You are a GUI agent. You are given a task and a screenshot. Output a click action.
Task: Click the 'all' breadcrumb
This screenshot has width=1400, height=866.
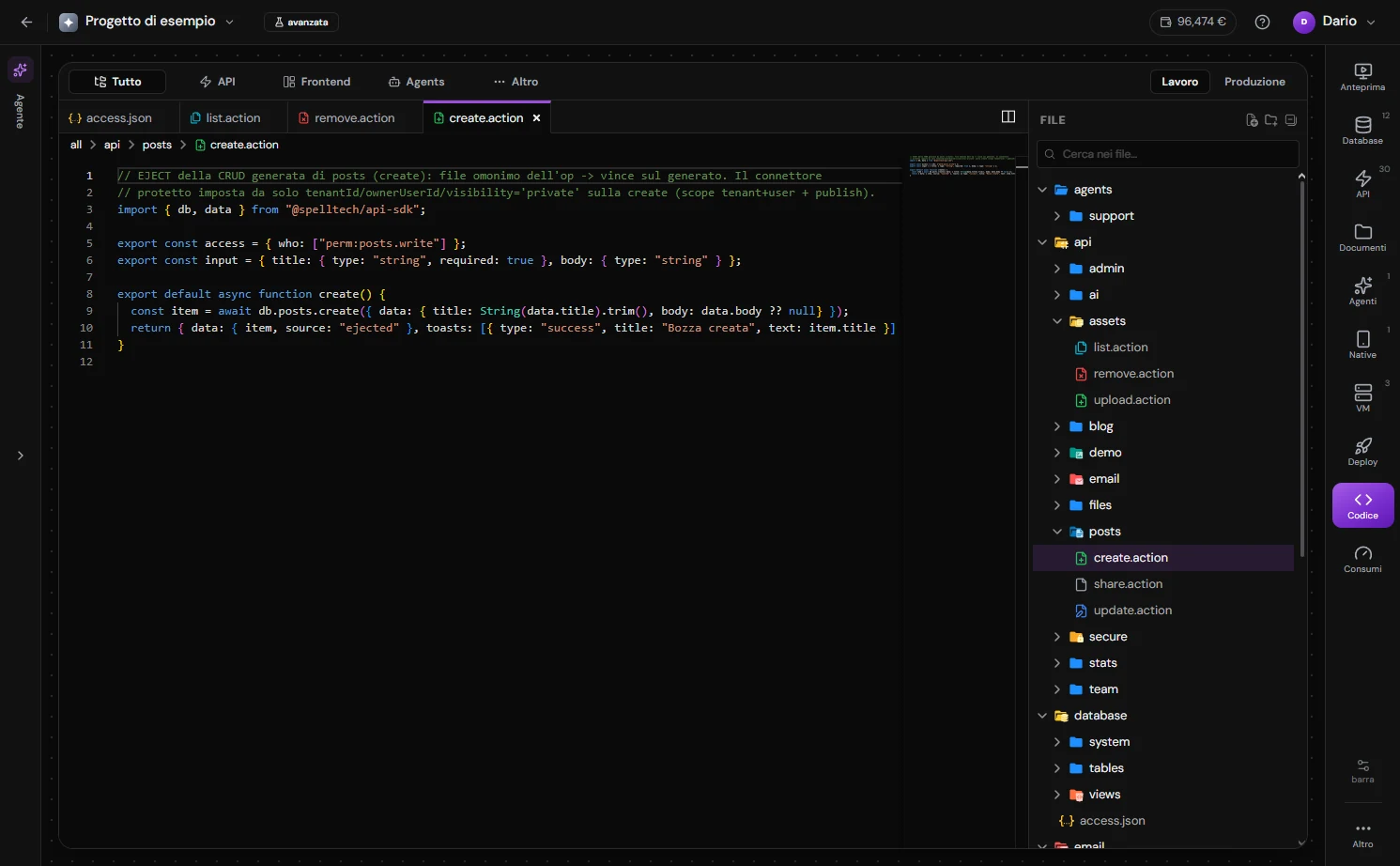tap(76, 145)
